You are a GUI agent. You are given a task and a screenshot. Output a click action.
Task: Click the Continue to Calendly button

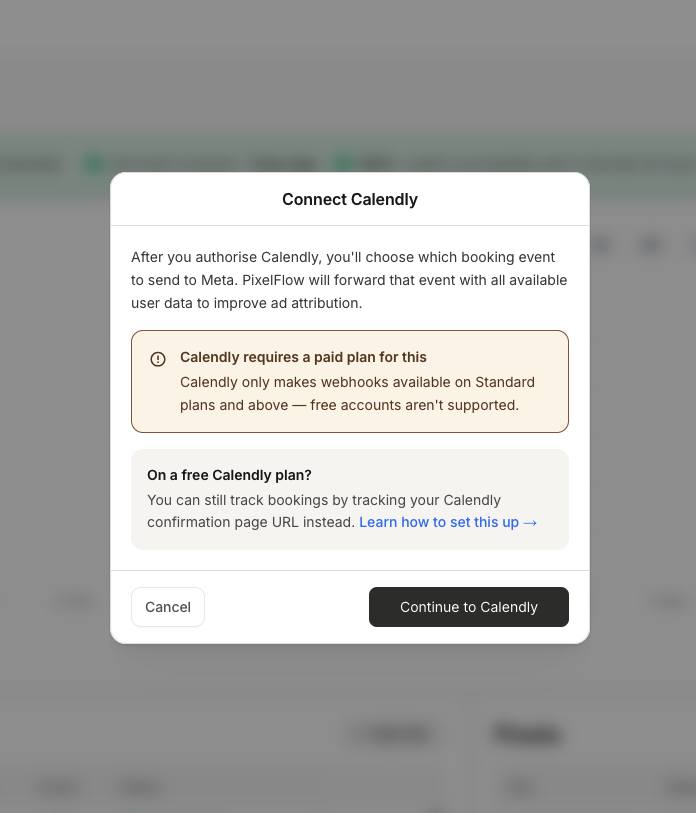point(468,607)
